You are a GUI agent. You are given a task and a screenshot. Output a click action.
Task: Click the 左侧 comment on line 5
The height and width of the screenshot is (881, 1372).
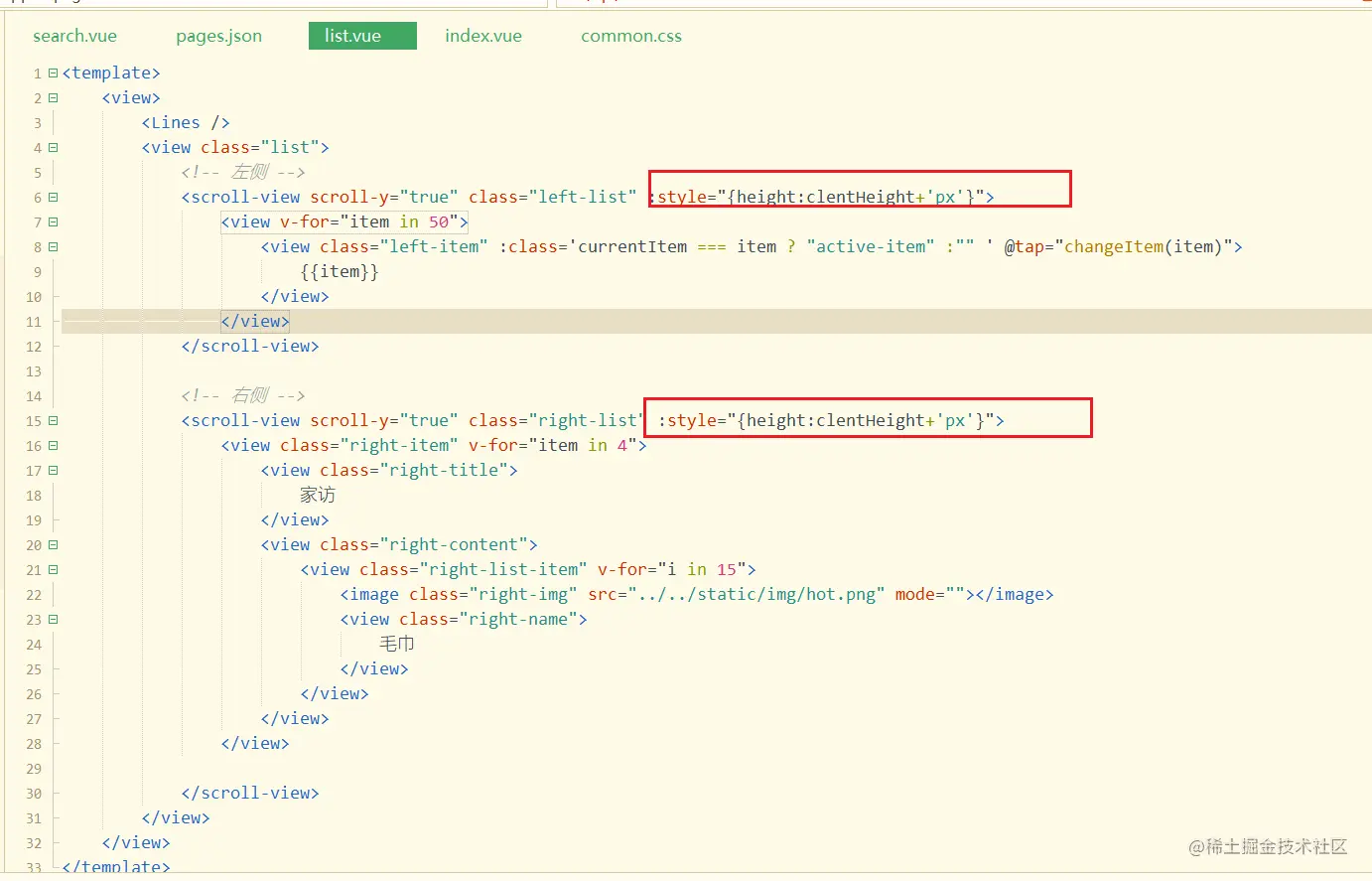click(243, 172)
